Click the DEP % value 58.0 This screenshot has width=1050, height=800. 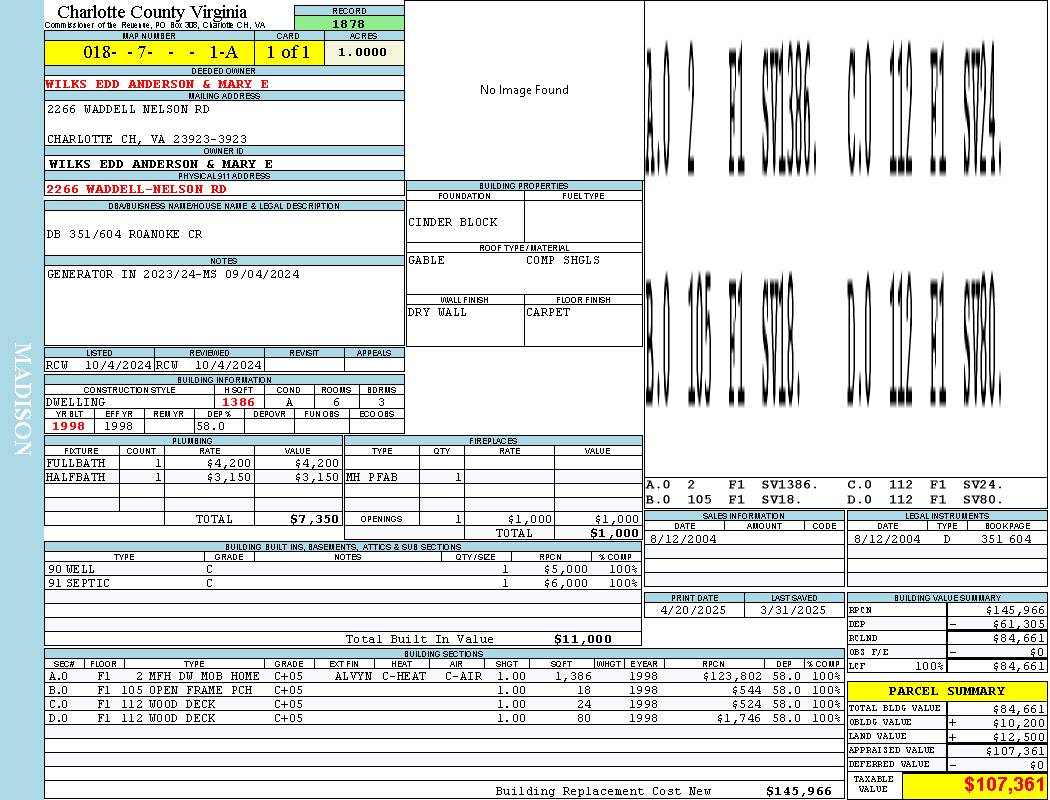click(x=210, y=426)
